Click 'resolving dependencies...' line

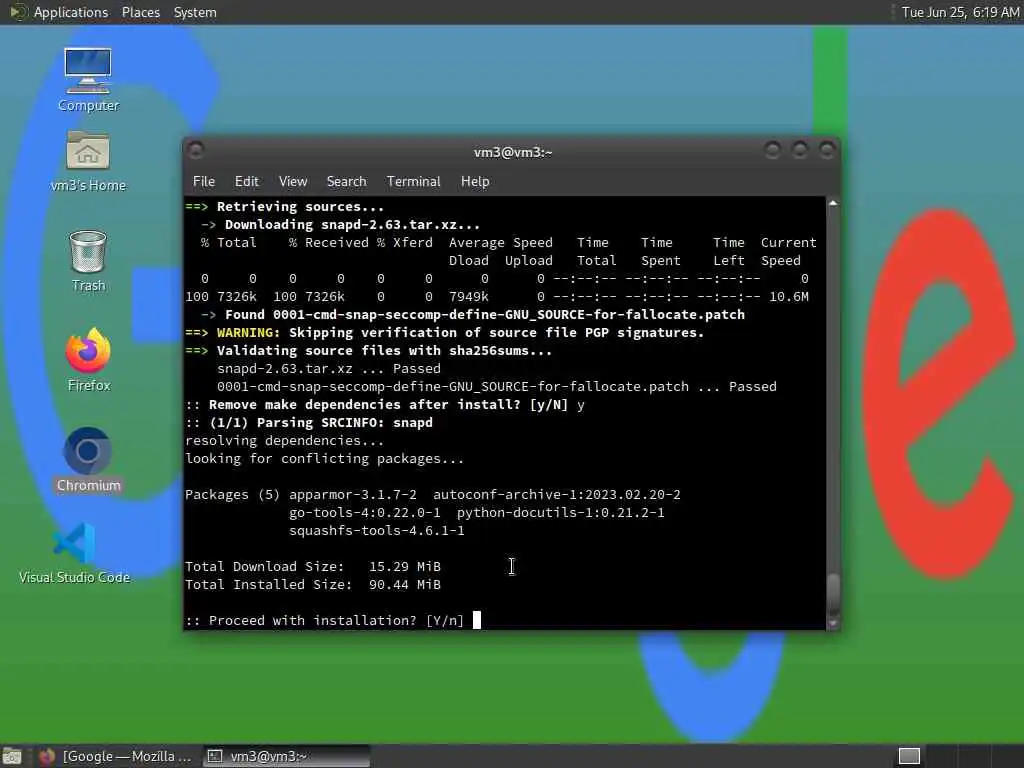point(285,440)
